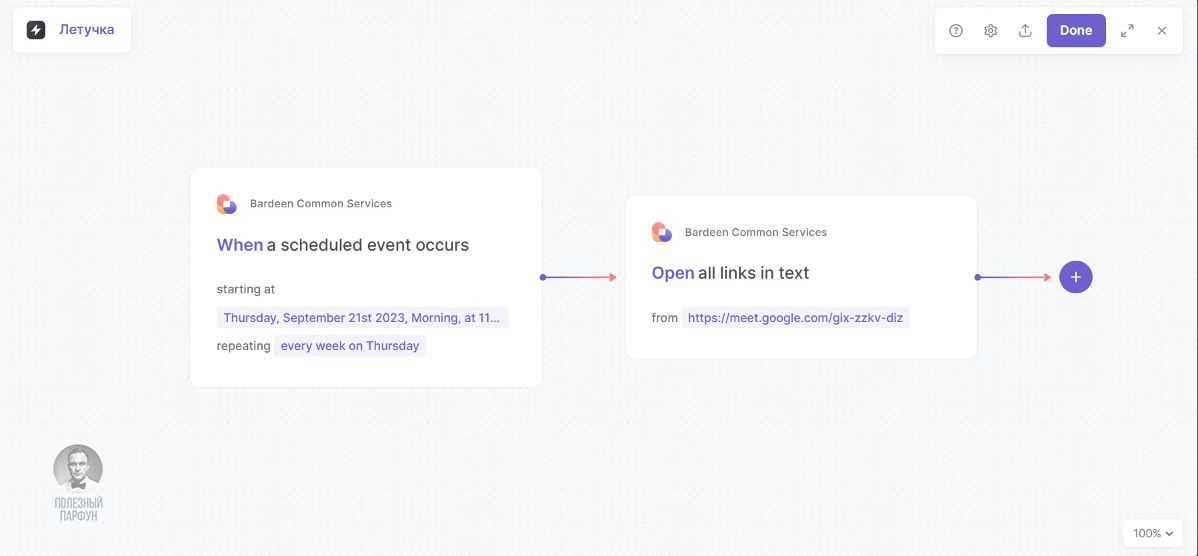Viewport: 1198px width, 556px height.
Task: Click the share upload icon
Action: (x=1025, y=31)
